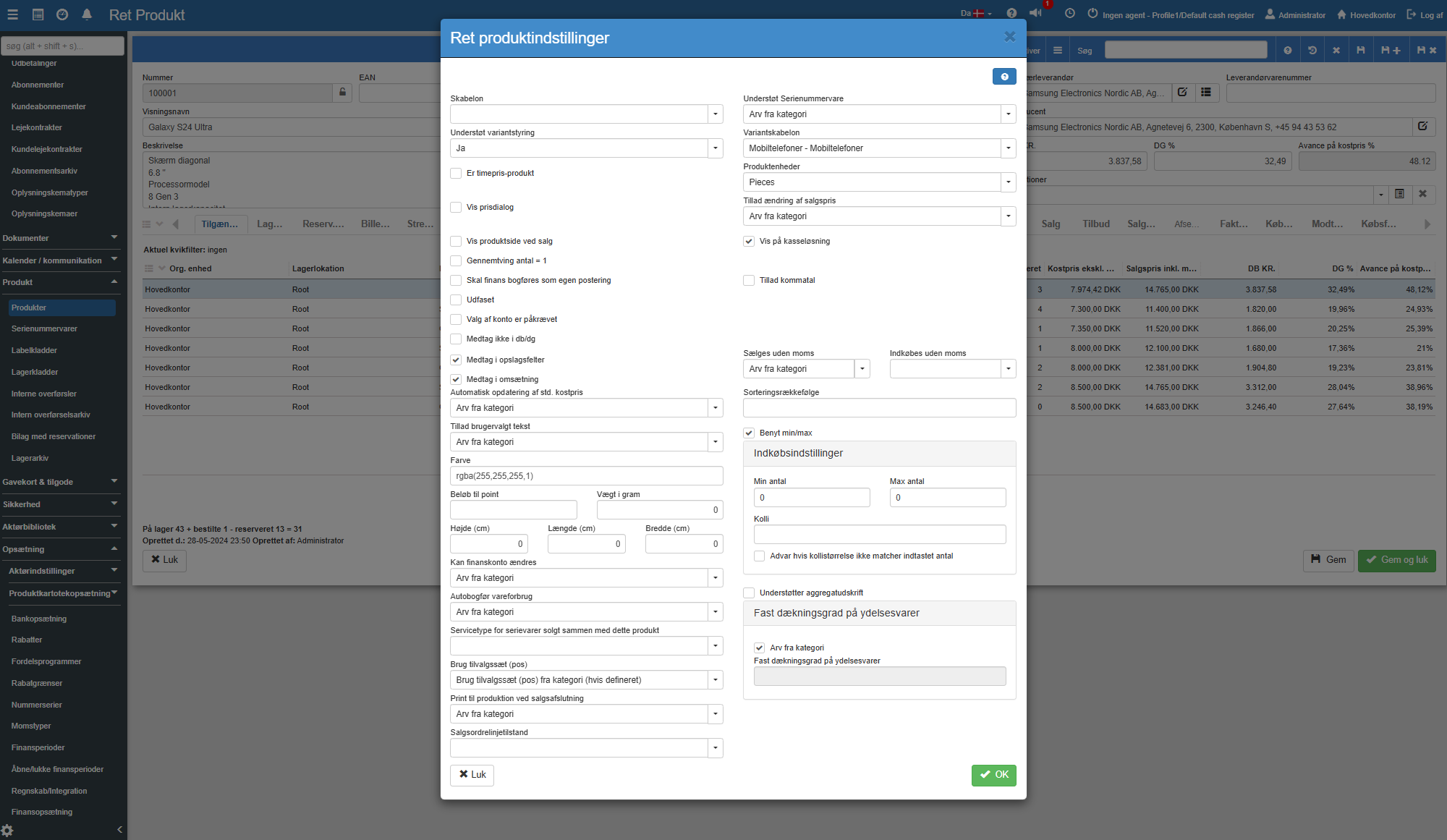Click the clock icon in top bar
The height and width of the screenshot is (840, 1447).
click(1069, 14)
